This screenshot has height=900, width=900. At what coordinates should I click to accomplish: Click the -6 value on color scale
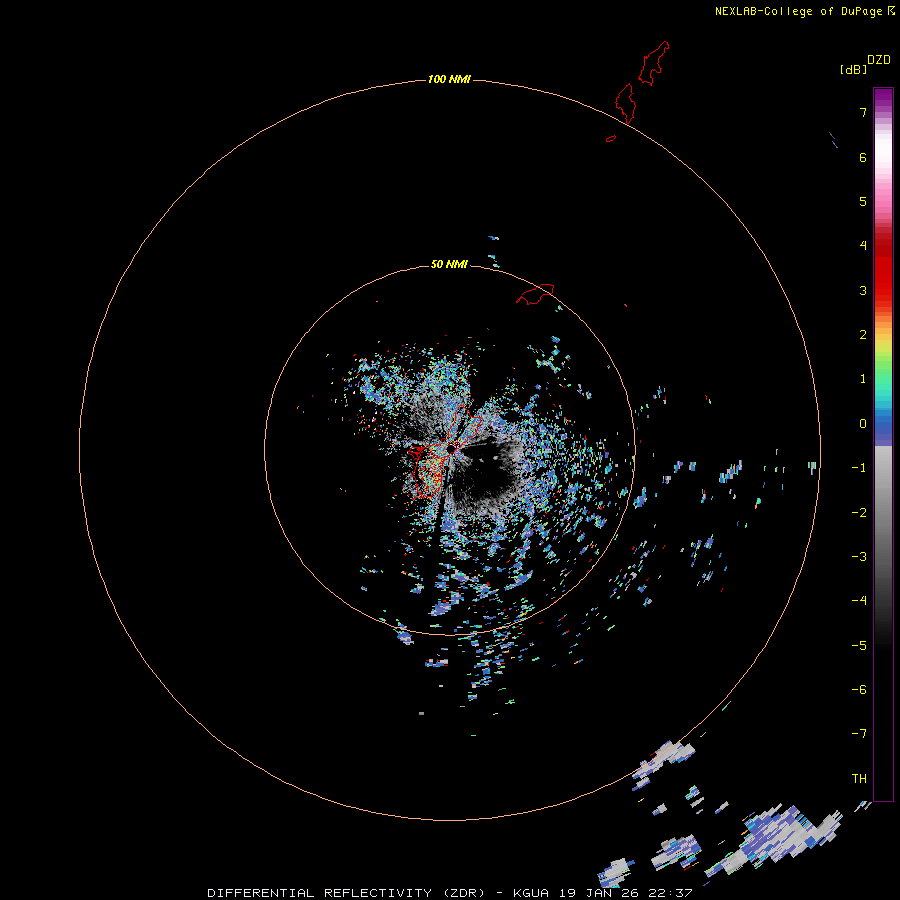click(859, 690)
